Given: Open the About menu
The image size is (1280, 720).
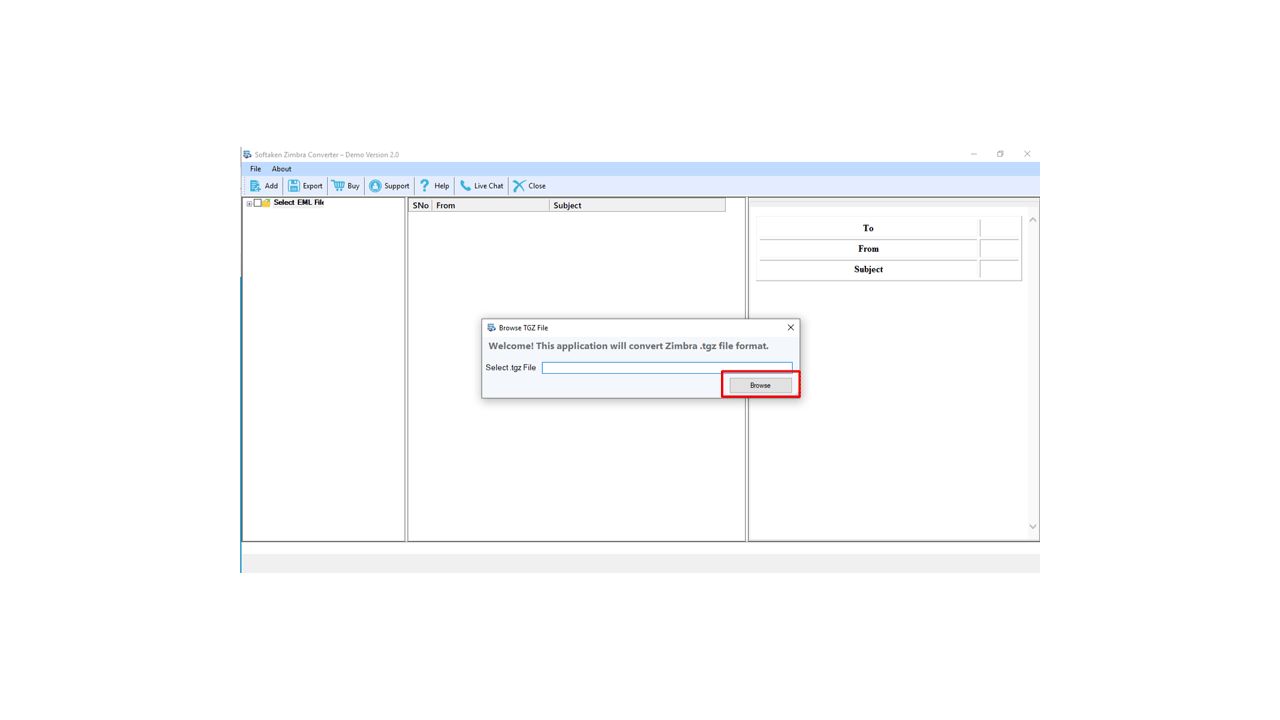Looking at the screenshot, I should pyautogui.click(x=282, y=169).
